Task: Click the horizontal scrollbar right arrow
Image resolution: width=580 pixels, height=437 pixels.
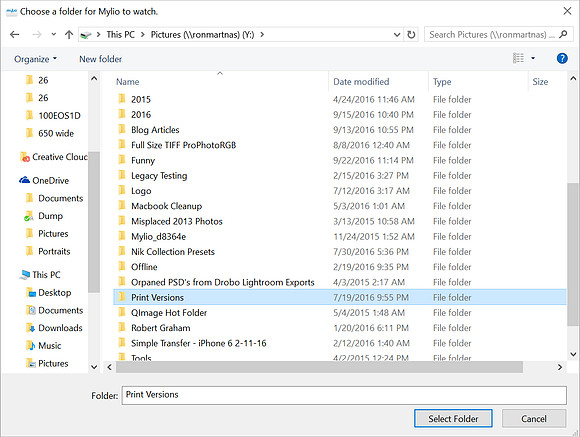Action: (x=560, y=367)
